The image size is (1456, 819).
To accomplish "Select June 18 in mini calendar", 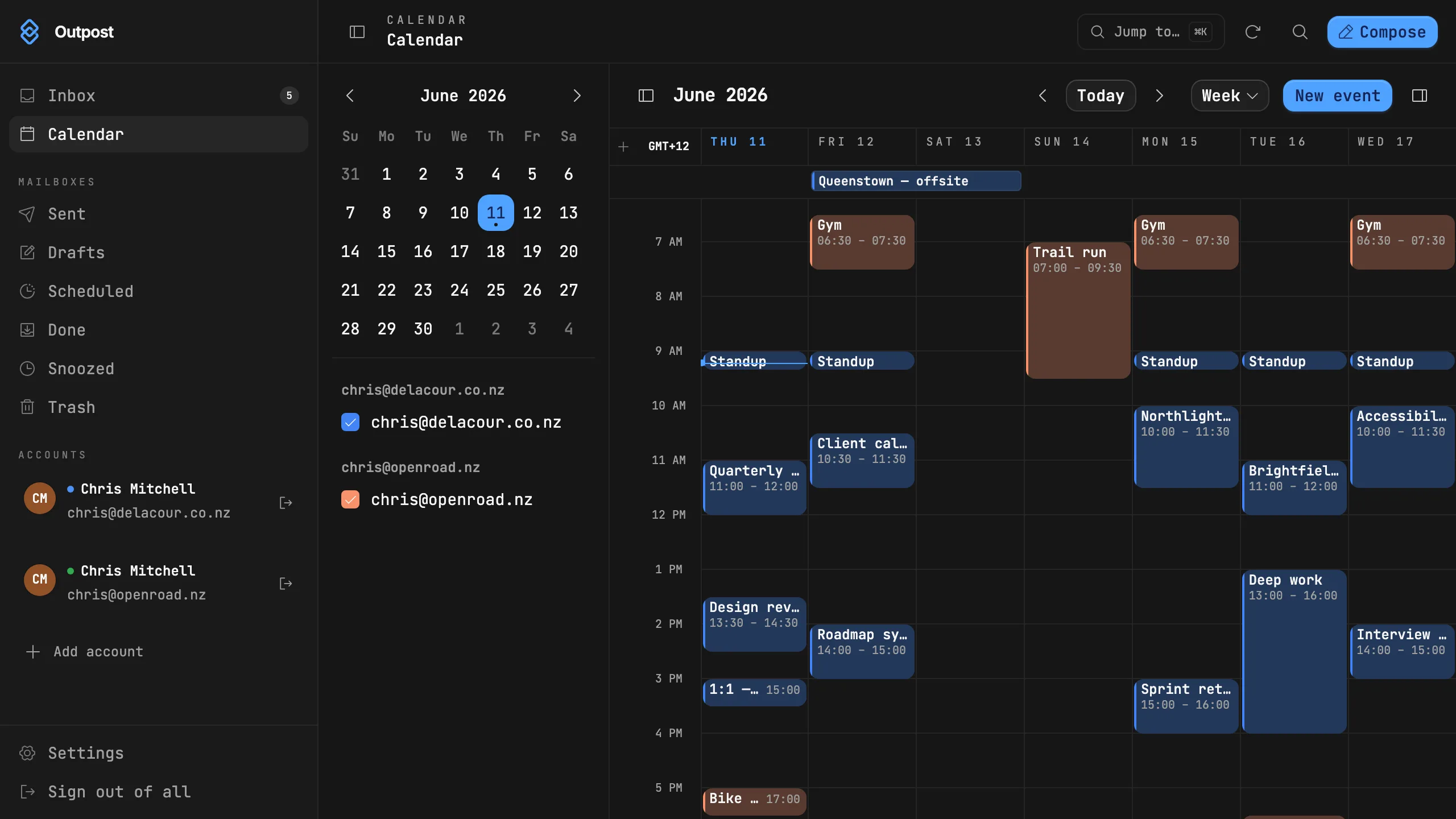I will click(x=496, y=251).
